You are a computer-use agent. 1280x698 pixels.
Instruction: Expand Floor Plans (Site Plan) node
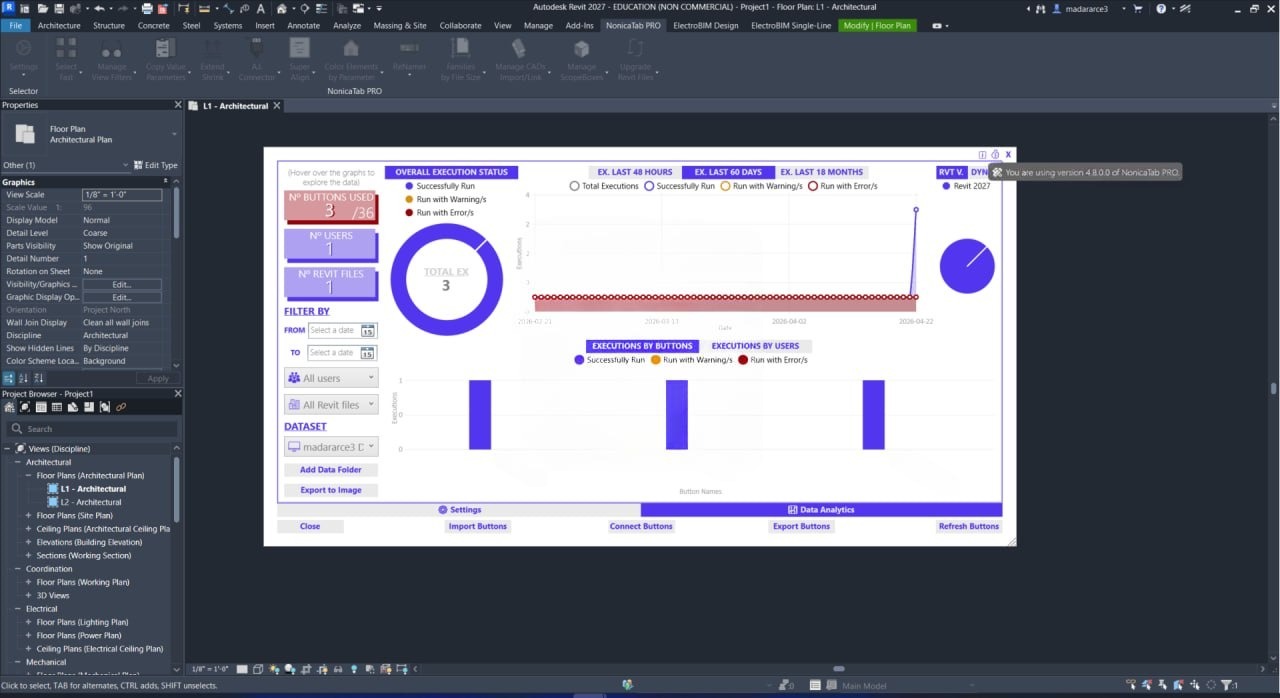(x=28, y=515)
